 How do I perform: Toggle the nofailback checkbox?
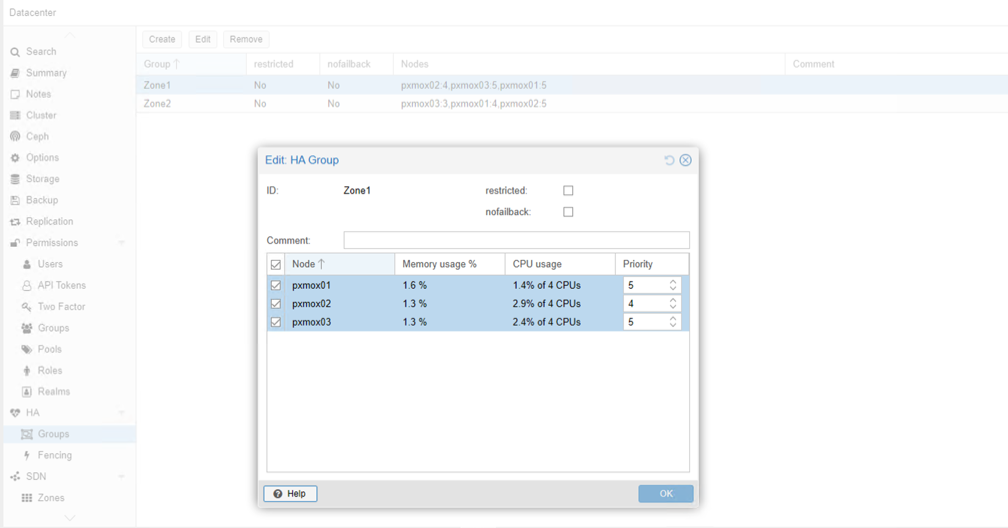(x=568, y=212)
